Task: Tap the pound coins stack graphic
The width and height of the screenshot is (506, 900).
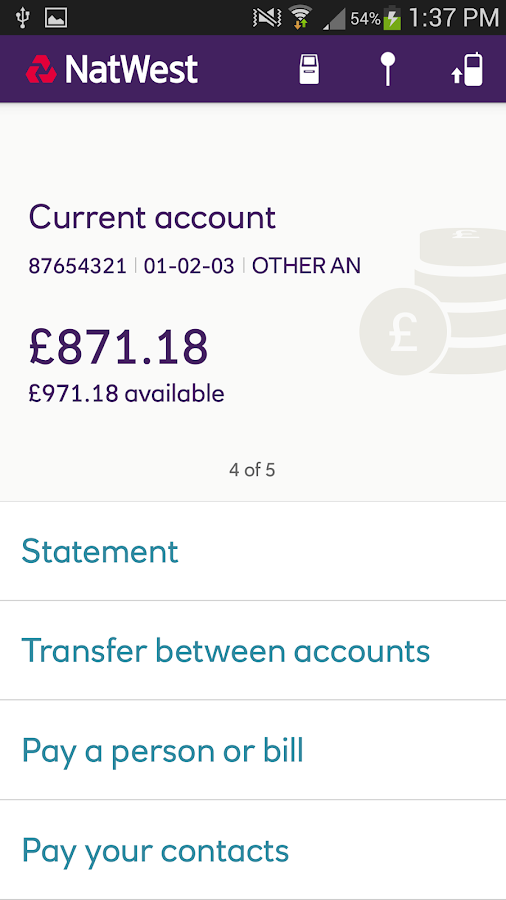Action: [x=433, y=301]
